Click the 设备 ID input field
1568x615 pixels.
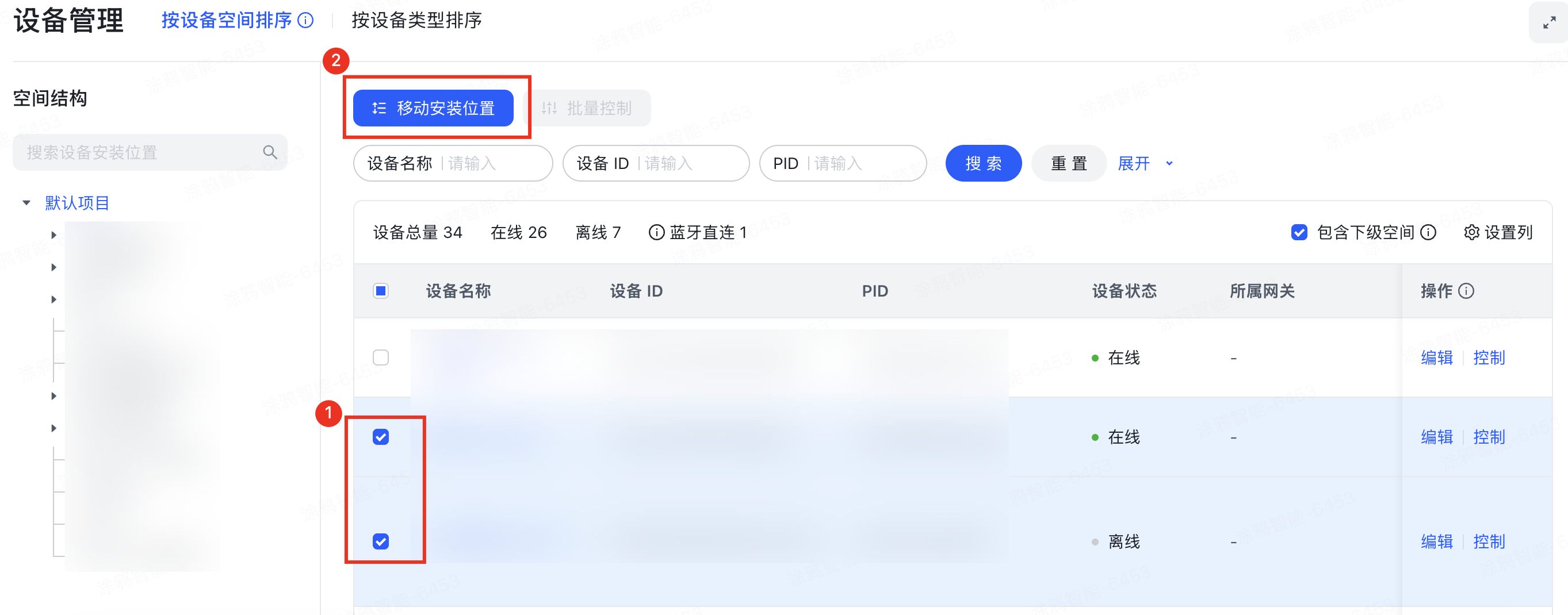point(682,163)
